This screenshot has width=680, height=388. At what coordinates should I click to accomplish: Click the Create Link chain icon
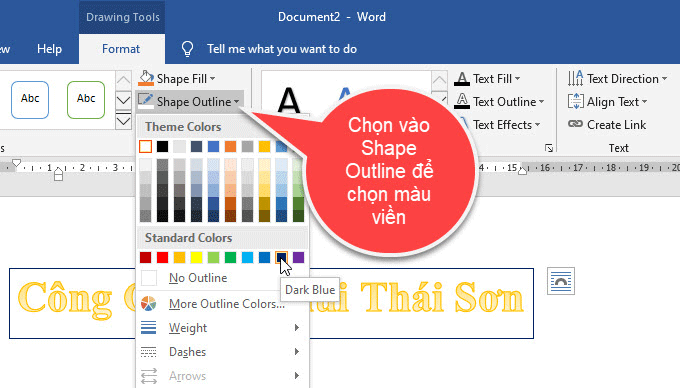click(x=575, y=124)
